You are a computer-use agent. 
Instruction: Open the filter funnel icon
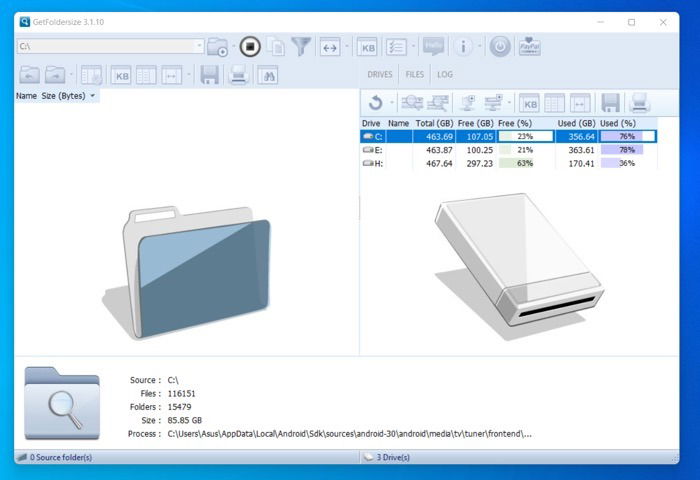tap(301, 46)
